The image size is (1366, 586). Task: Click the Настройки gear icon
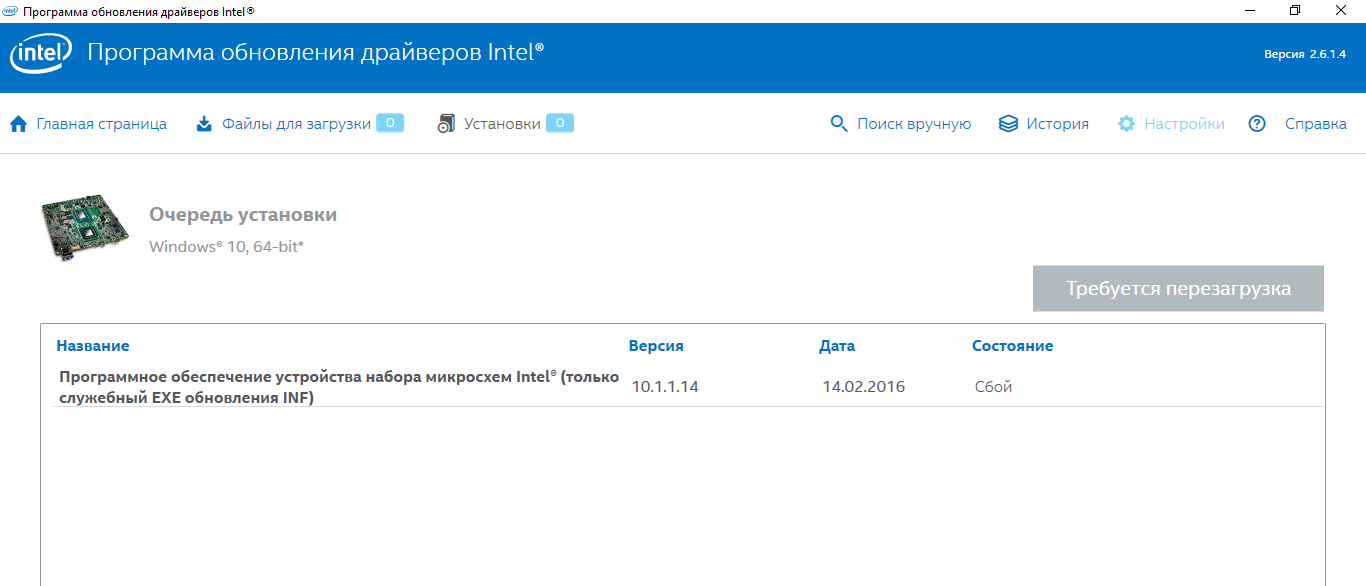1127,124
